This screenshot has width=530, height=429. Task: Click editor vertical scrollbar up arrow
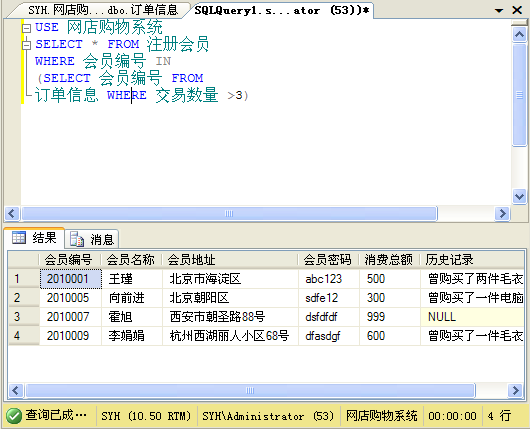(519, 34)
